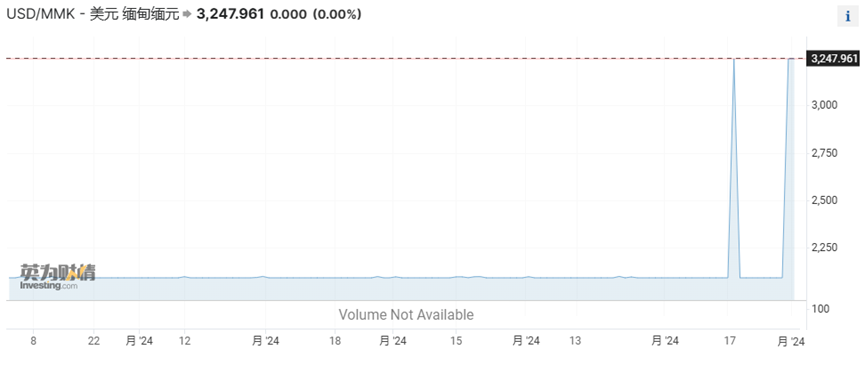Click the Volume Not Available text

406,315
